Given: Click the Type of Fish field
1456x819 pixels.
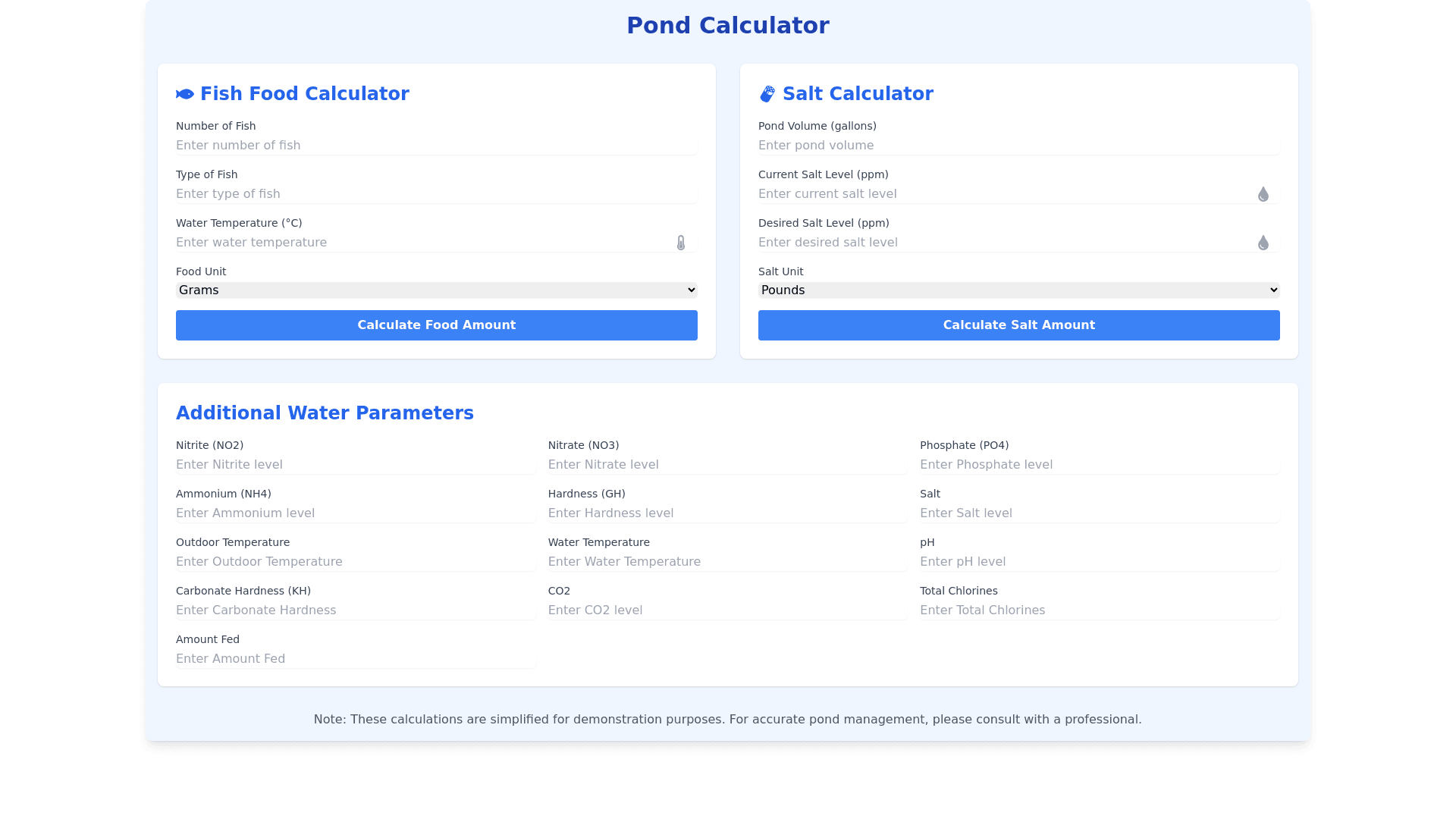Looking at the screenshot, I should pyautogui.click(x=436, y=194).
